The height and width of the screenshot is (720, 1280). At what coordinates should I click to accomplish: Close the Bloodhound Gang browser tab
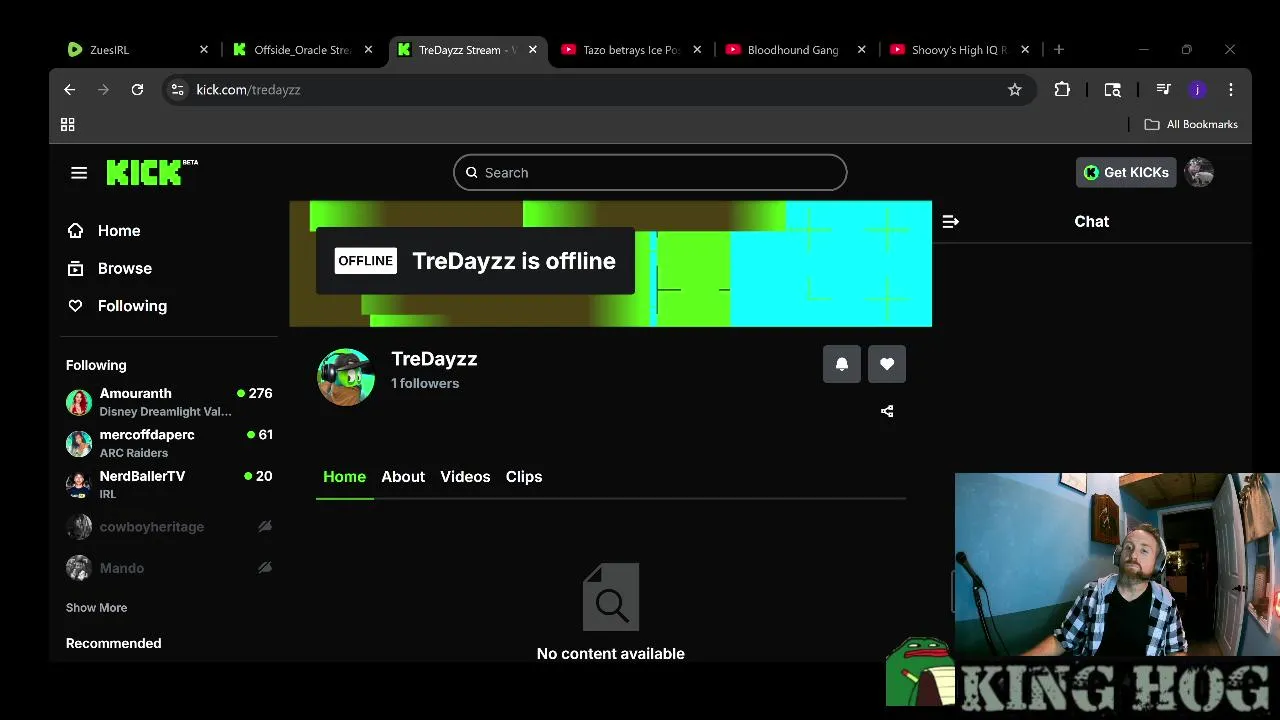coord(861,50)
